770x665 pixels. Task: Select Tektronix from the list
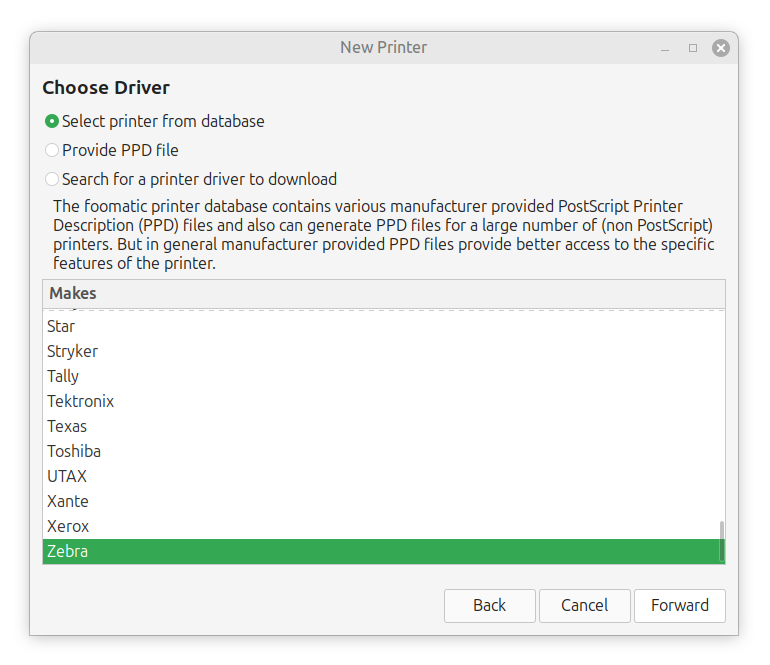pyautogui.click(x=80, y=401)
